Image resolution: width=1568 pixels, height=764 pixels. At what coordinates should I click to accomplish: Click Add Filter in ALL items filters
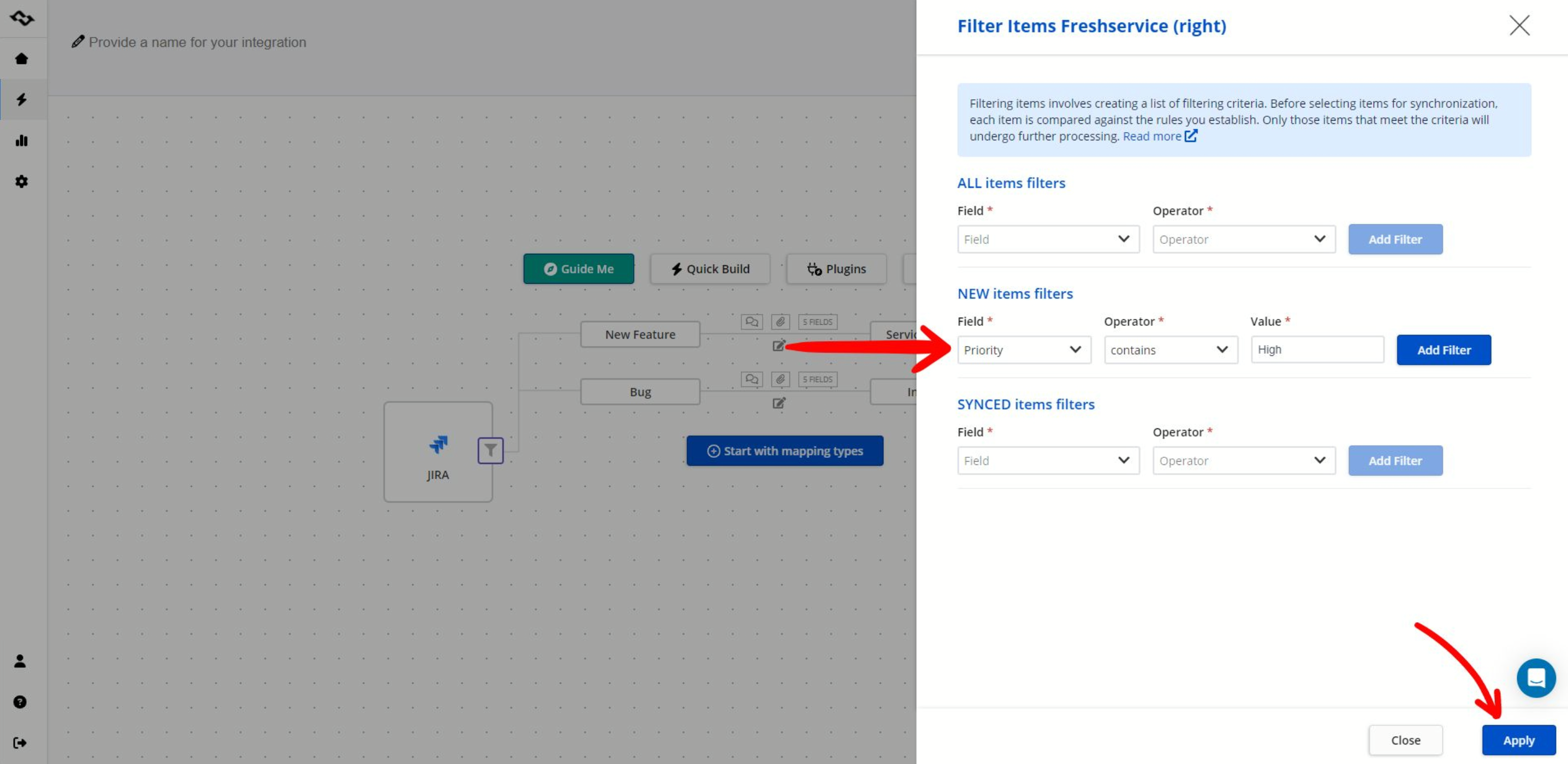[x=1395, y=239]
